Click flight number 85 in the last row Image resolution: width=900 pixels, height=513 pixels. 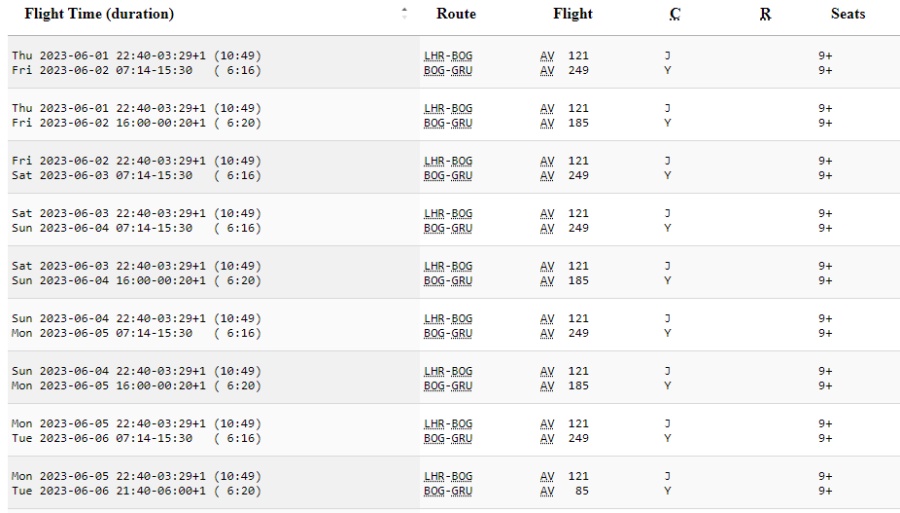[582, 491]
